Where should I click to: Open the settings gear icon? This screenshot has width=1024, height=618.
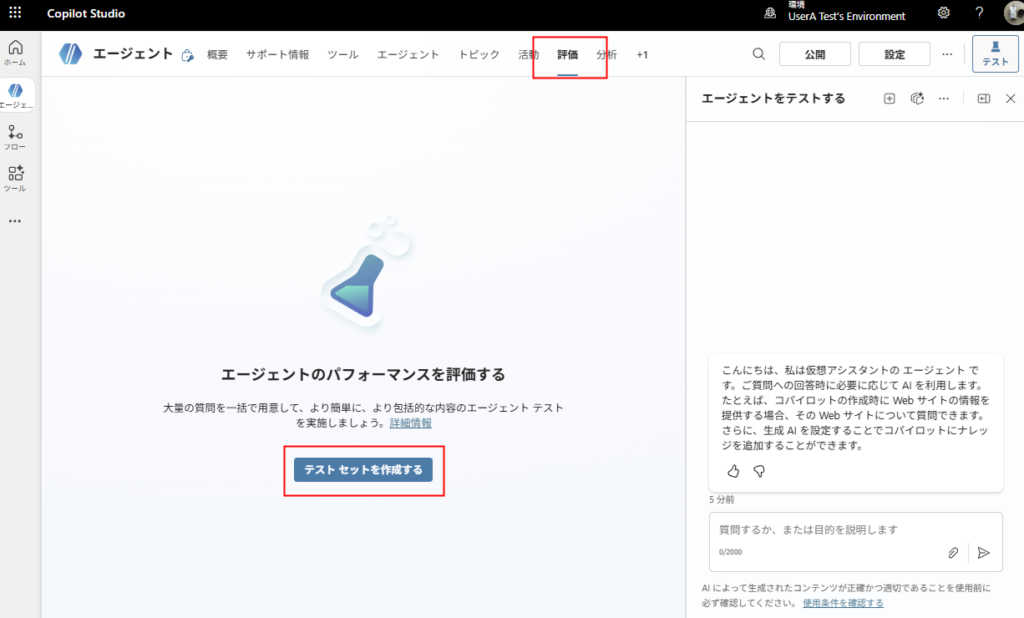[x=944, y=14]
